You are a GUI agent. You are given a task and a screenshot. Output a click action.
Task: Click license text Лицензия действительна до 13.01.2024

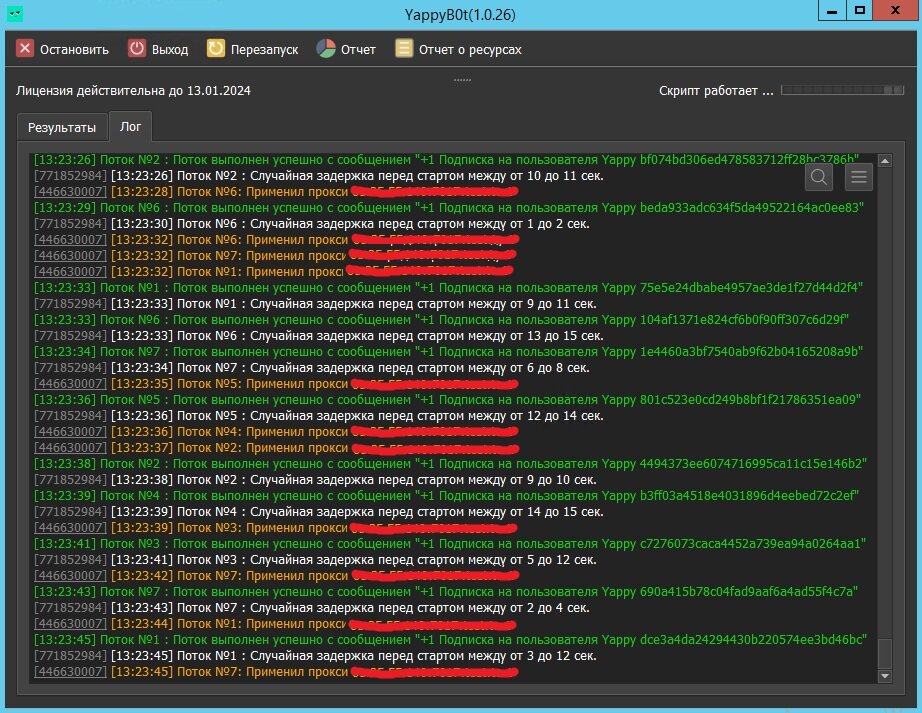(133, 91)
